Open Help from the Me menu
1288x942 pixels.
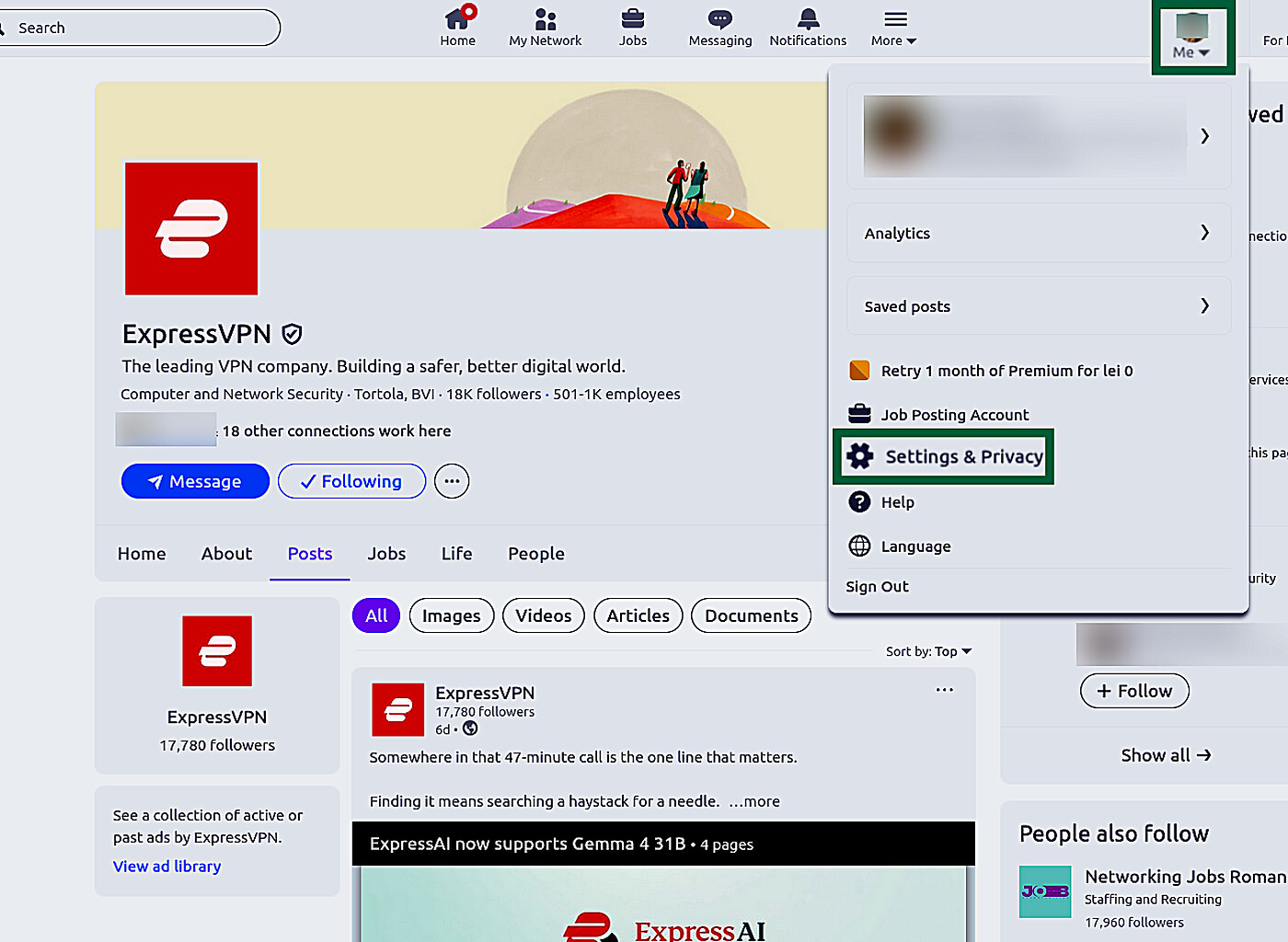click(898, 502)
